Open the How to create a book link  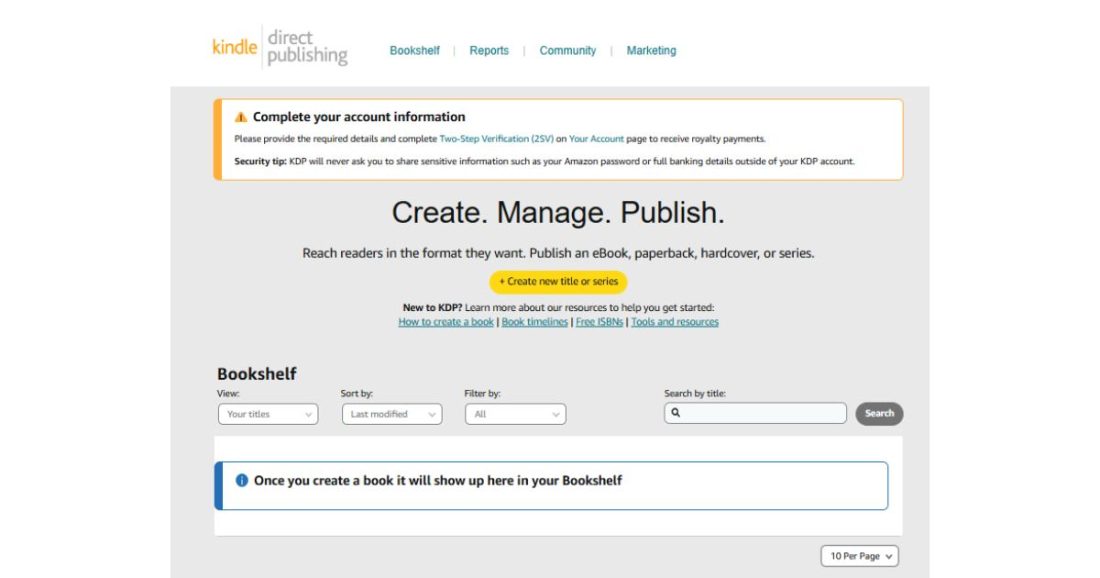445,321
